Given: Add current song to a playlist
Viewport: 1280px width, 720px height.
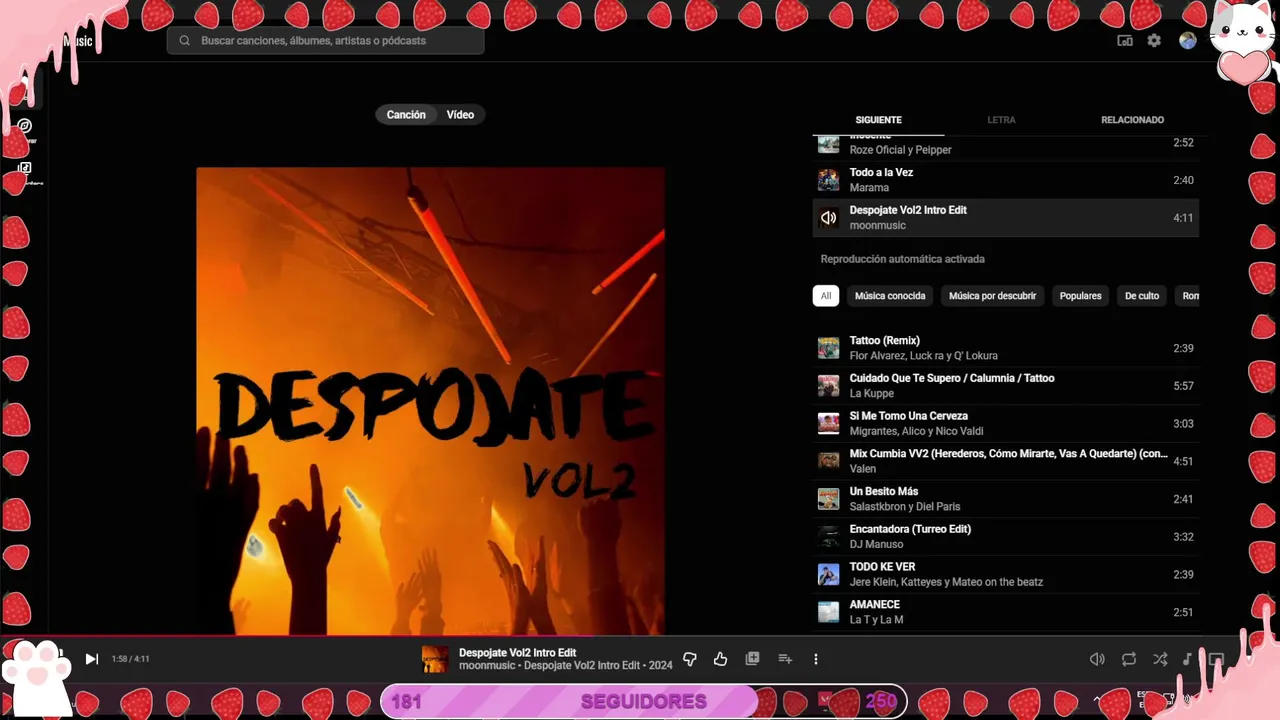Looking at the screenshot, I should click(785, 659).
